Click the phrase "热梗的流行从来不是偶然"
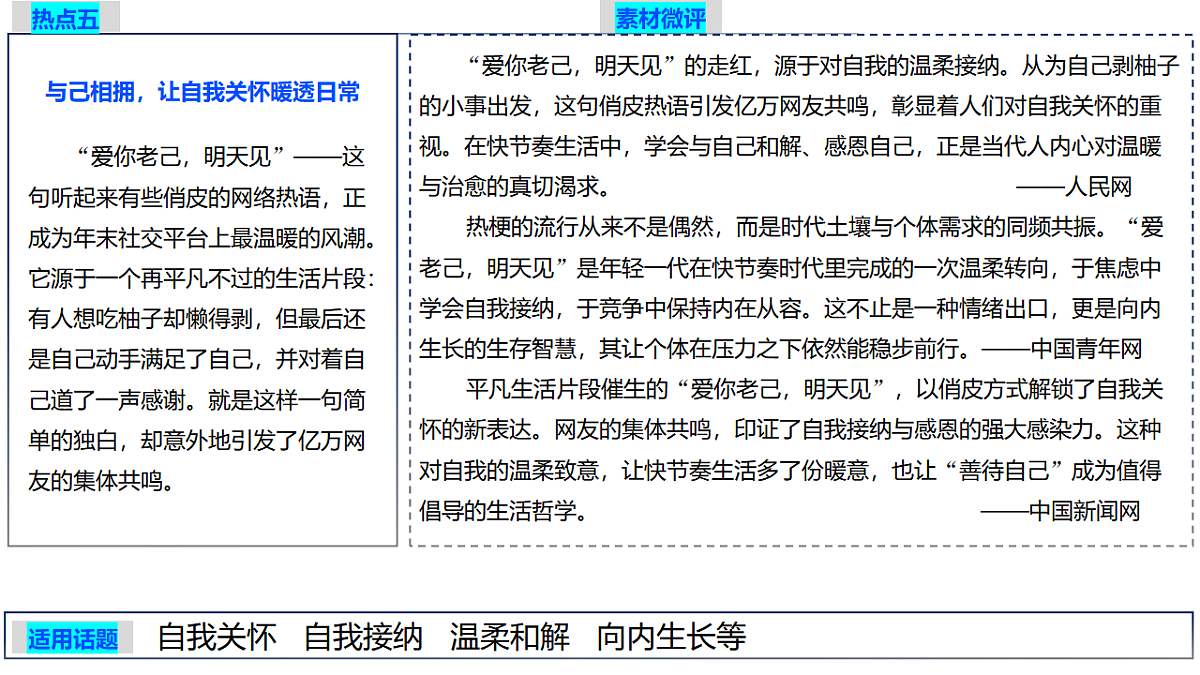 point(592,227)
